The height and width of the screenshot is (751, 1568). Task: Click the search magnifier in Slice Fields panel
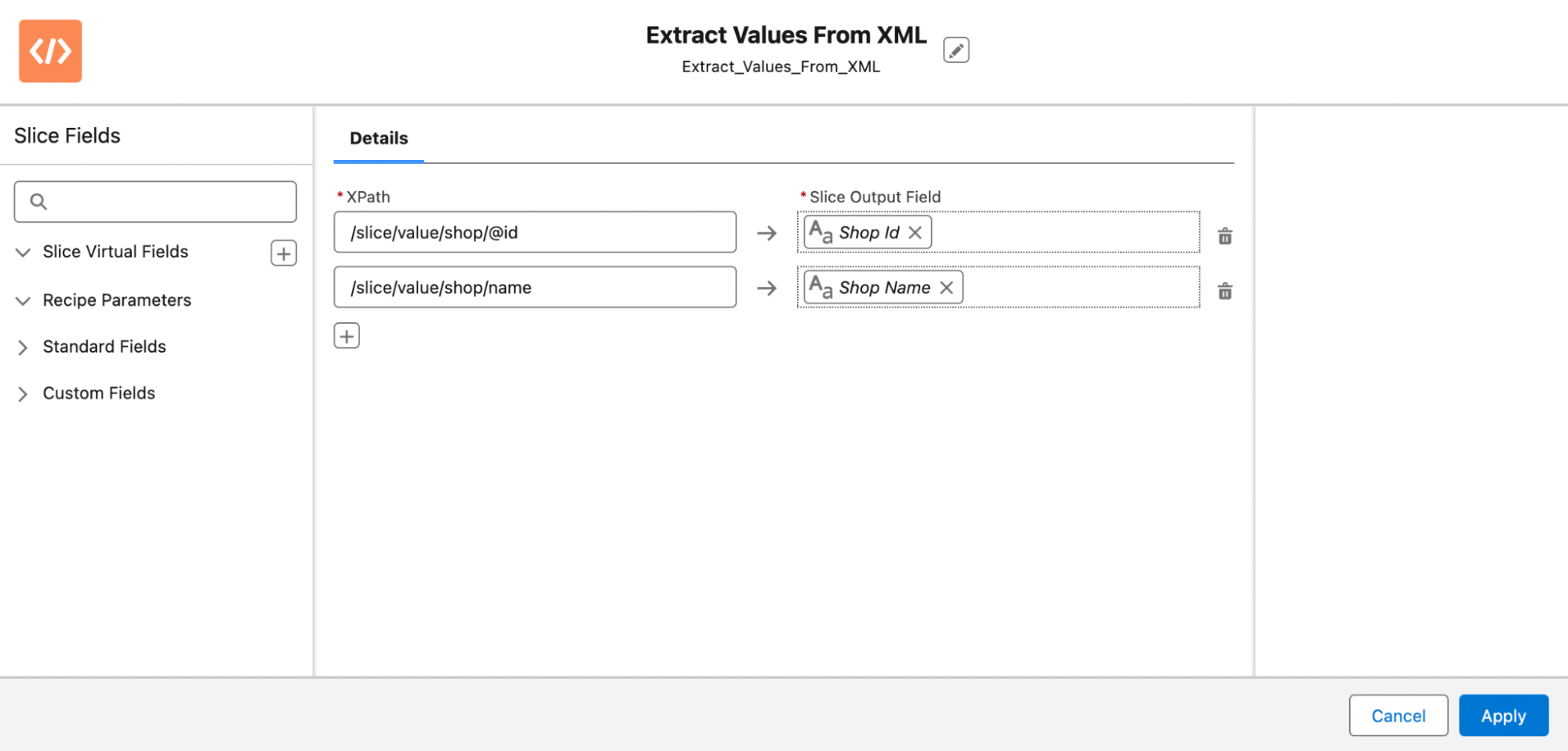tap(38, 201)
